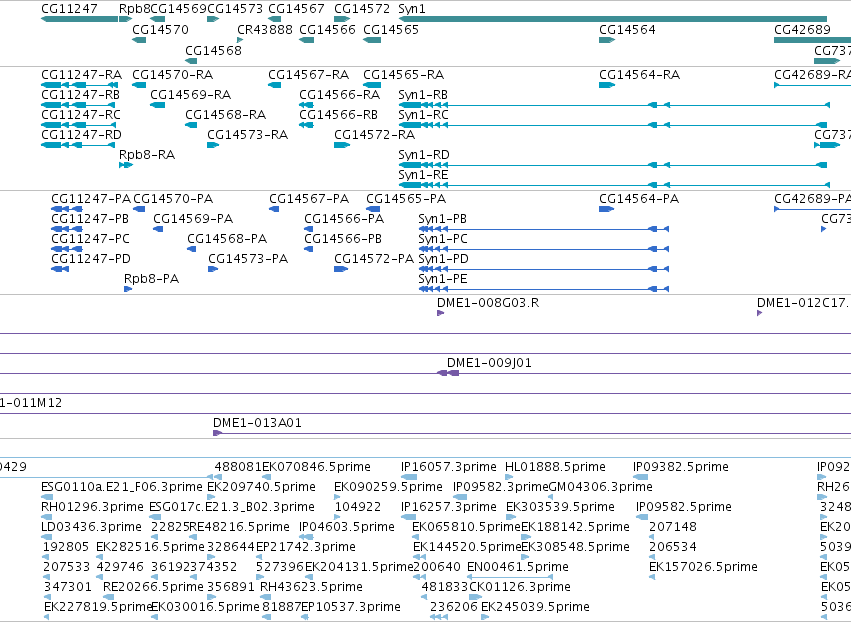This screenshot has height=622, width=851.
Task: Open the Rpb8-RA transcript label
Action: [147, 155]
